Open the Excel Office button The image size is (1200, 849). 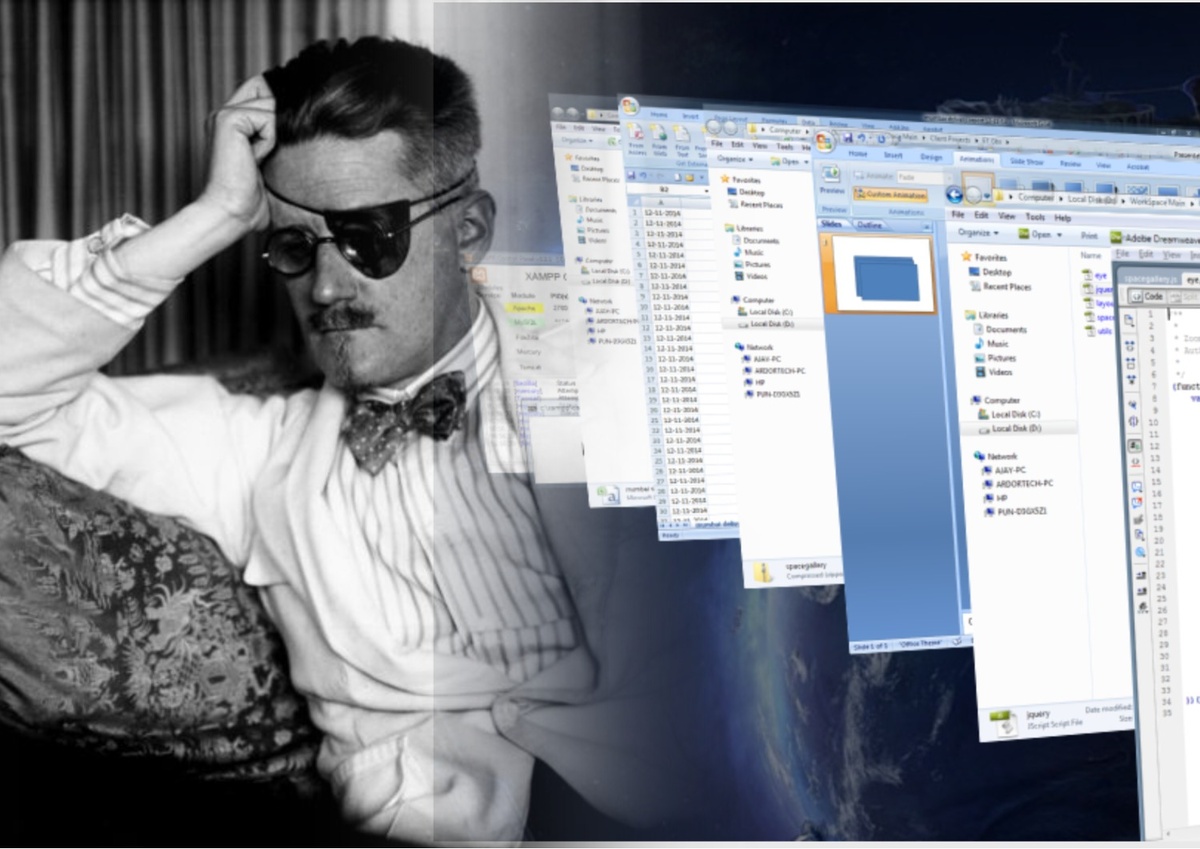(629, 106)
